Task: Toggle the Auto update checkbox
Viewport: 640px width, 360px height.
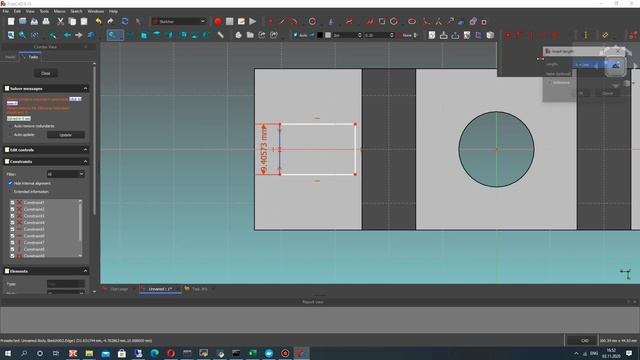Action: click(x=10, y=135)
